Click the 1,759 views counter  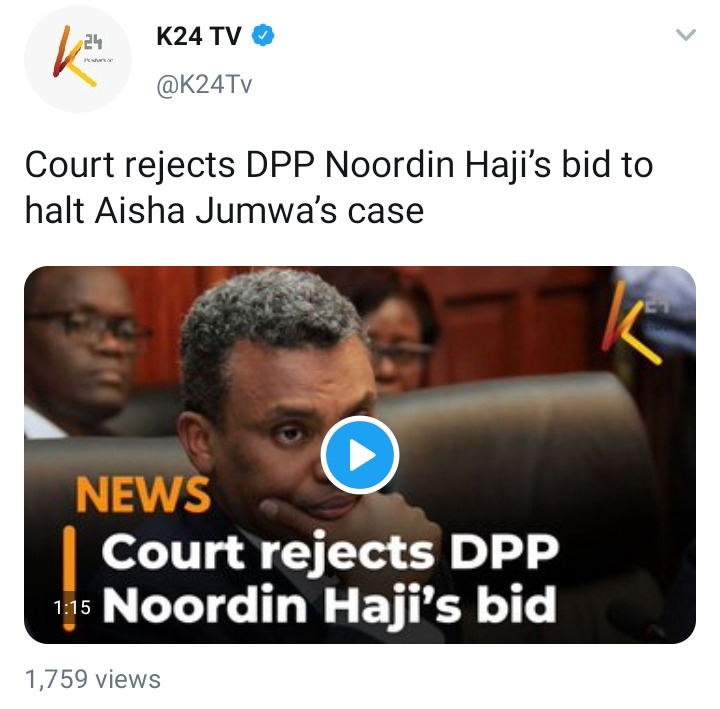tap(93, 679)
